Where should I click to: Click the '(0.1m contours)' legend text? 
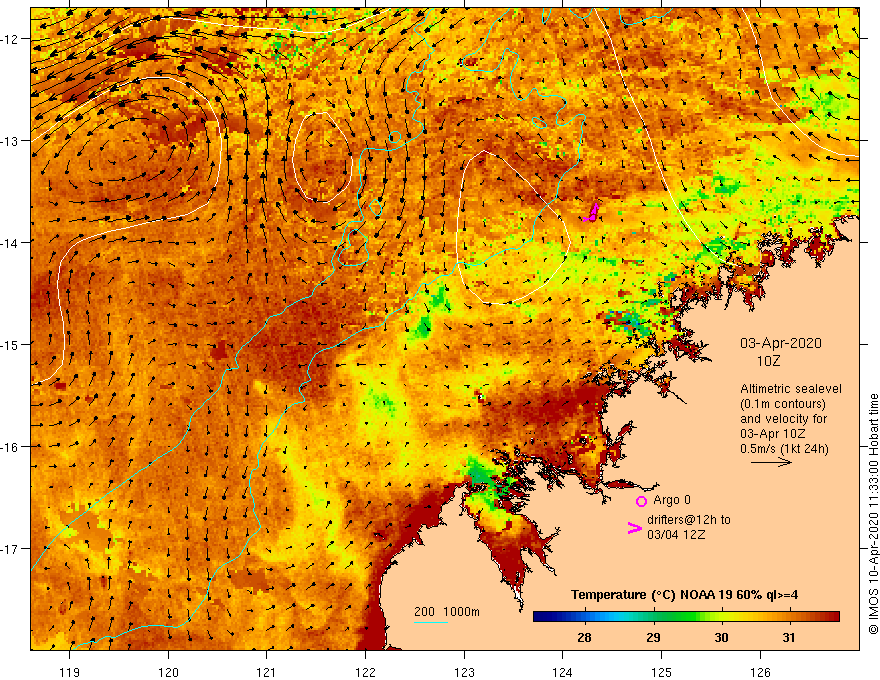click(x=783, y=404)
